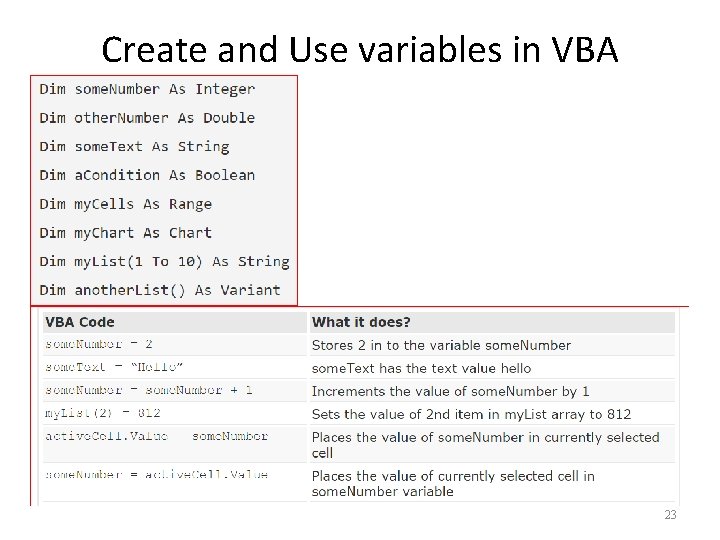Select the 'Dim a.Condition As Boolean' line
This screenshot has width=720, height=540.
point(147,175)
